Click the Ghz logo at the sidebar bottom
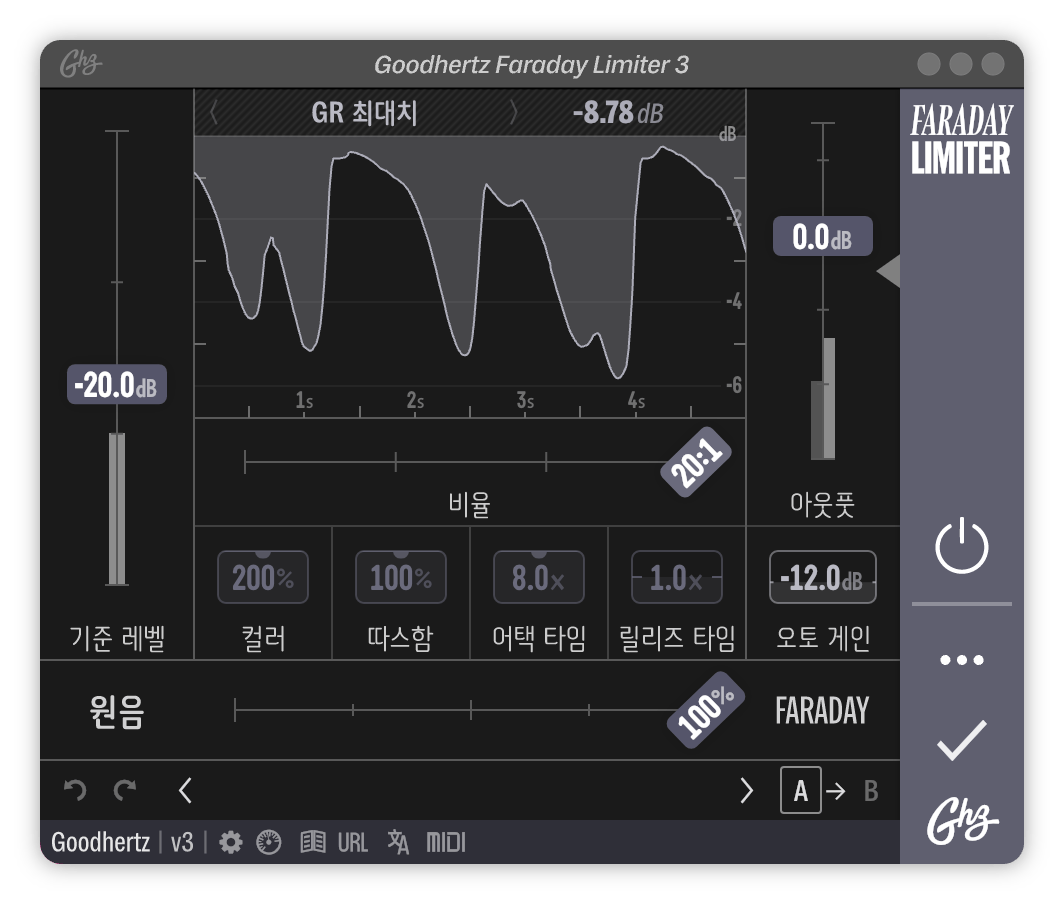This screenshot has width=1064, height=904. tap(961, 821)
